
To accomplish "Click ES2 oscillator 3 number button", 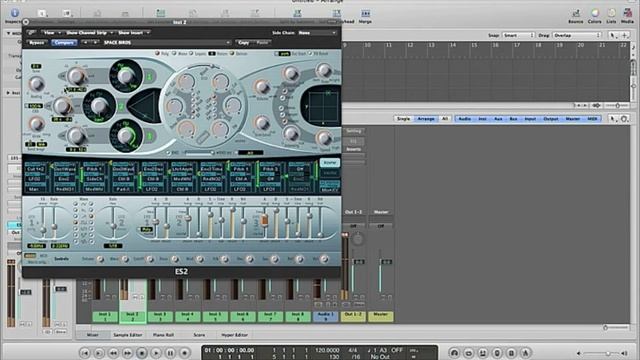I will (149, 136).
